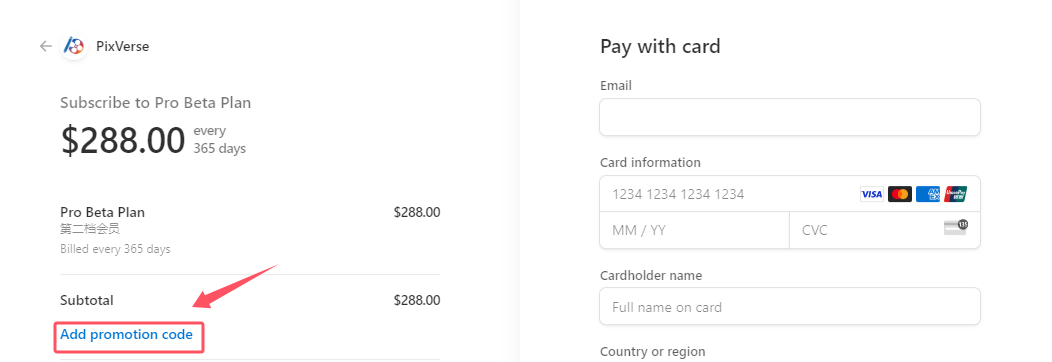Click the UnionPay card icon
1052x362 pixels.
pos(955,194)
